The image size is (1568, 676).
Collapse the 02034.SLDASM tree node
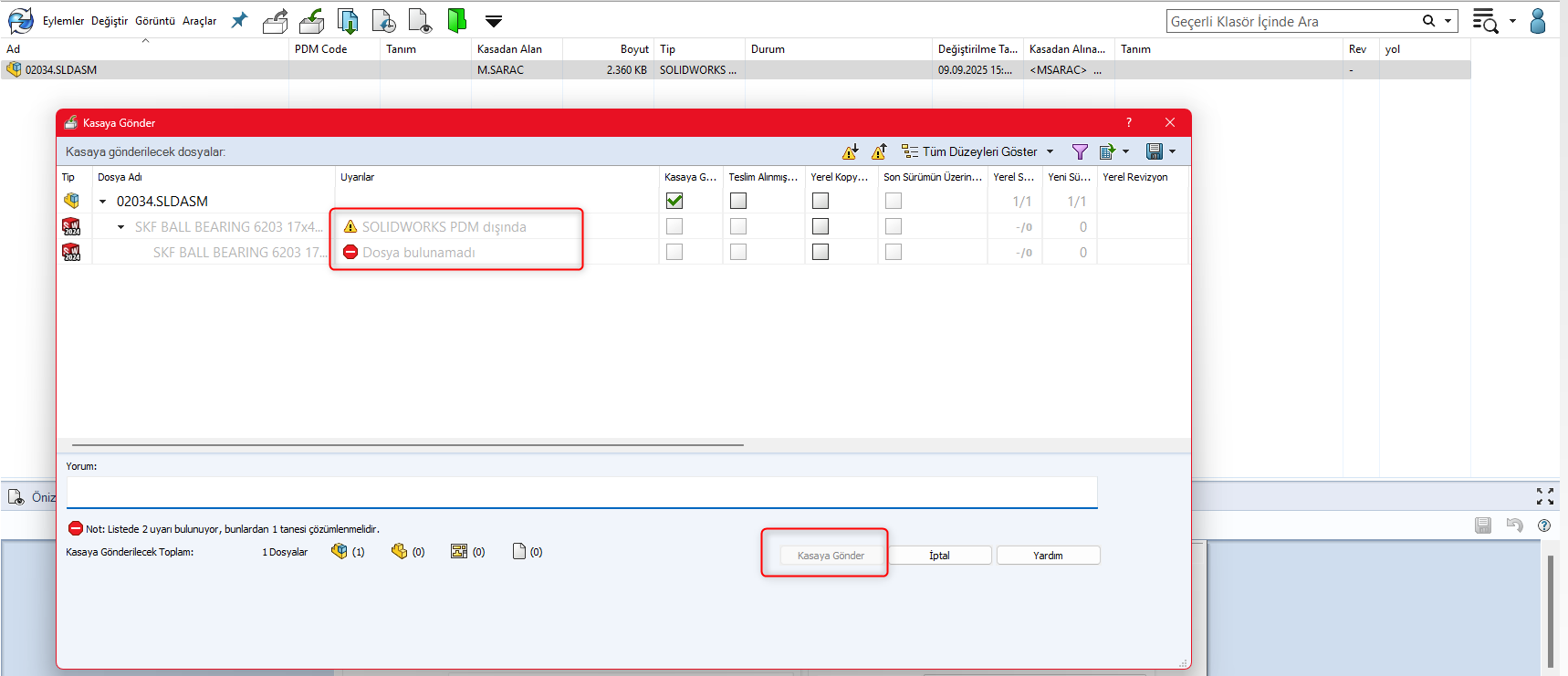(102, 202)
